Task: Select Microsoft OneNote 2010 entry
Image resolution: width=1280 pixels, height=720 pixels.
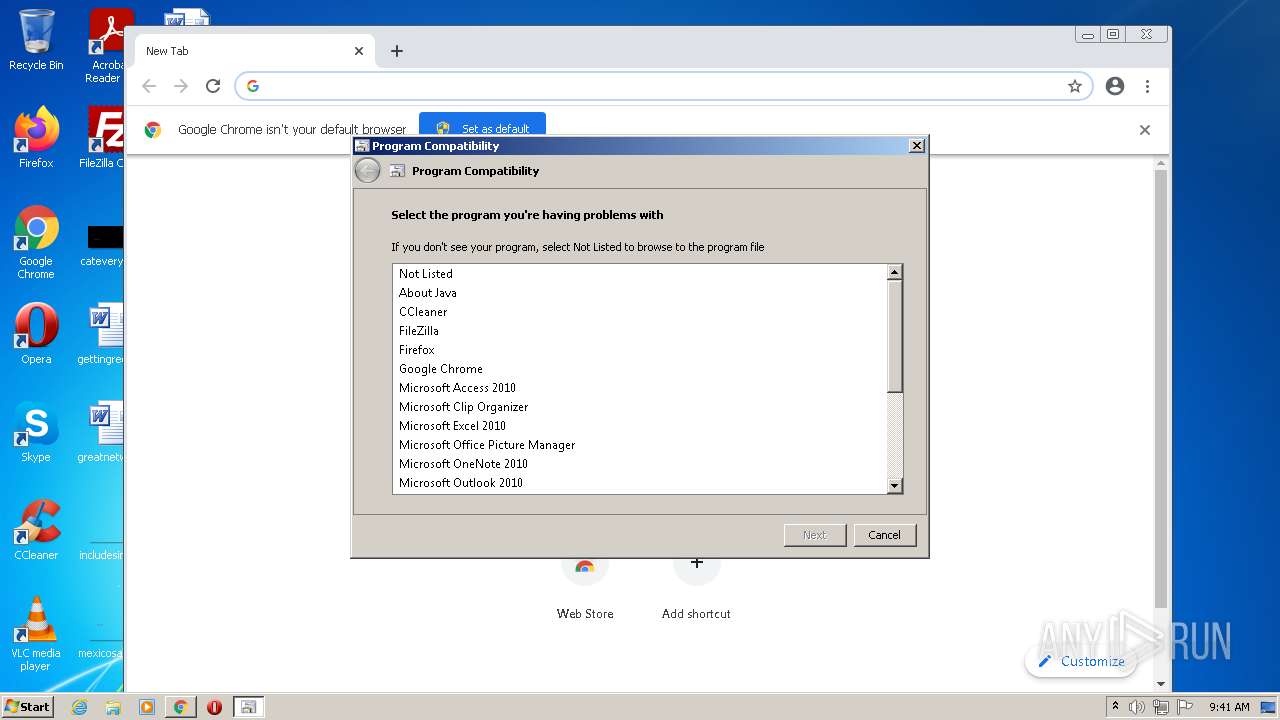Action: [x=640, y=464]
